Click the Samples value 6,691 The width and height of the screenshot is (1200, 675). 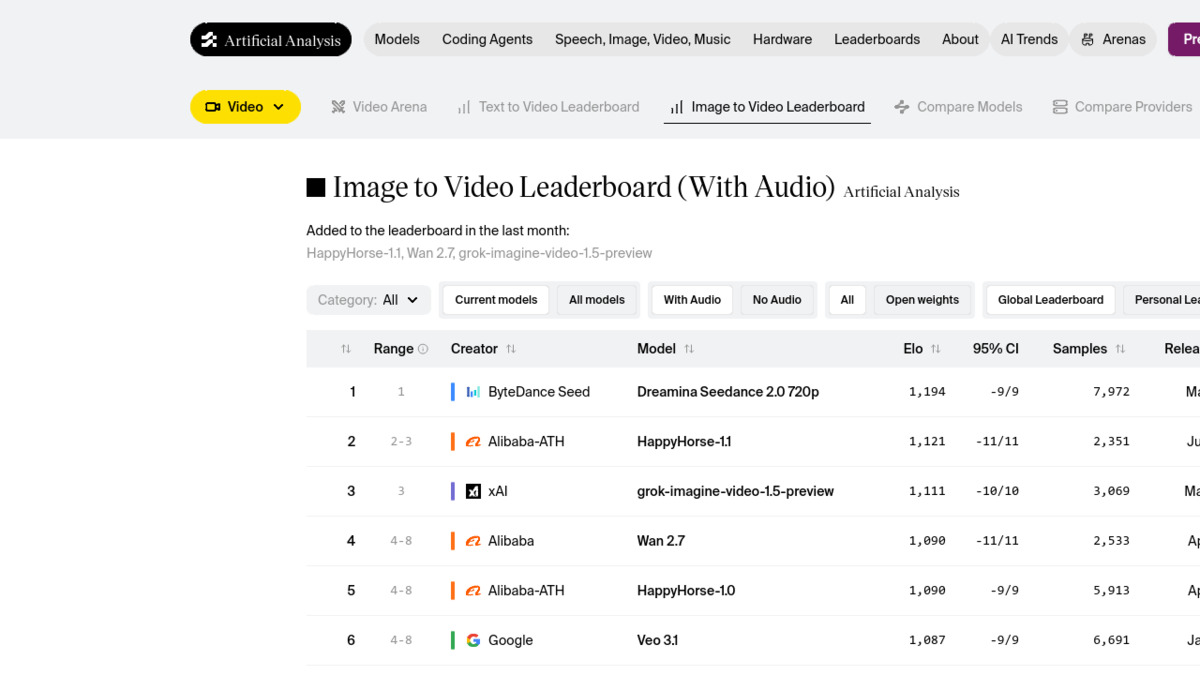(1111, 640)
